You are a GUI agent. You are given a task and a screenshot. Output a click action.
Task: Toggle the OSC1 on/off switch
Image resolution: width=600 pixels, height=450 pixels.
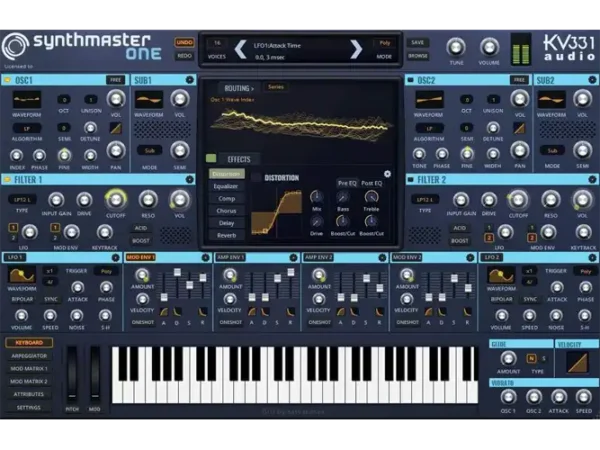coord(7,80)
